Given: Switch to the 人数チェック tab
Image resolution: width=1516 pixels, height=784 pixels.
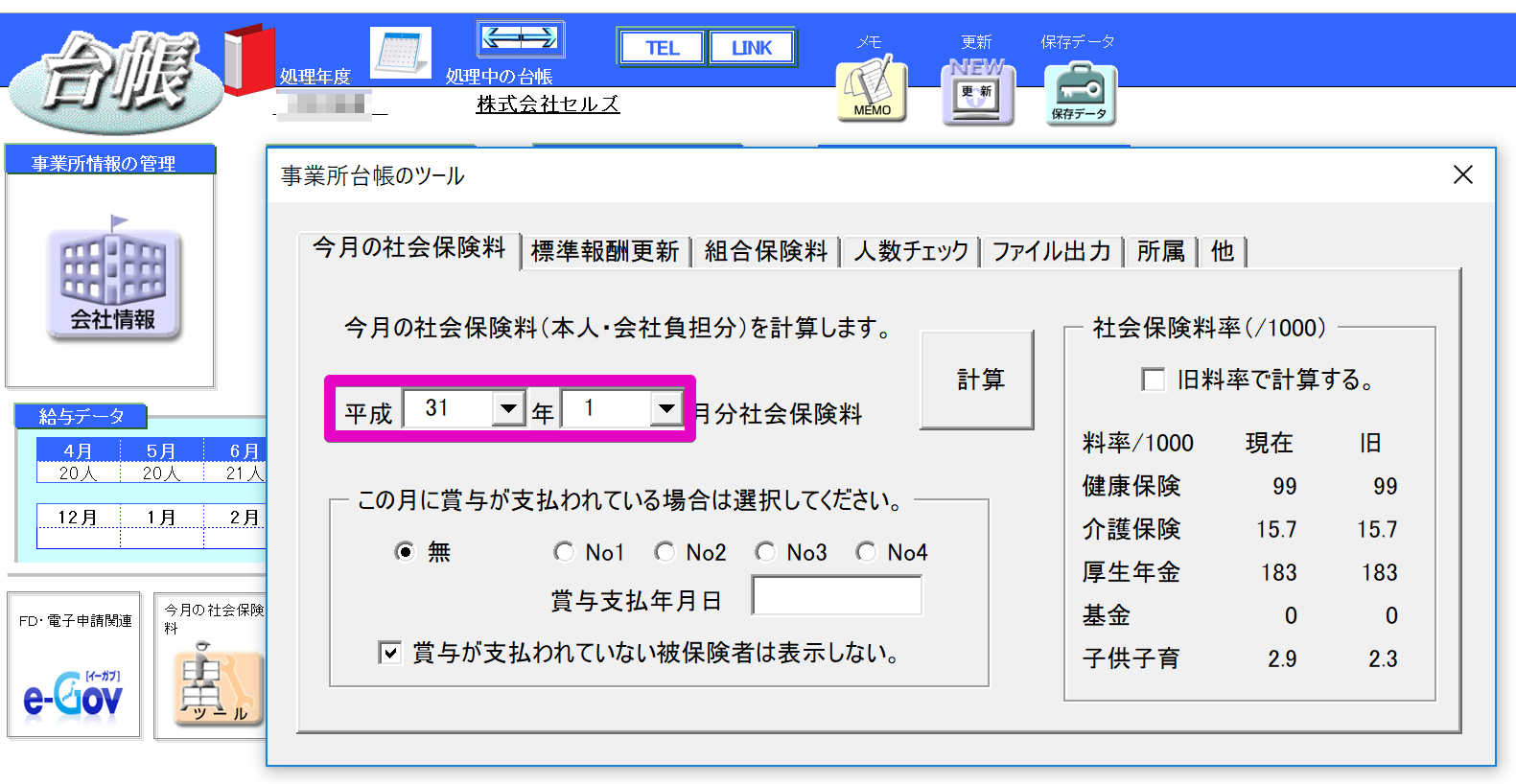Looking at the screenshot, I should click(911, 251).
